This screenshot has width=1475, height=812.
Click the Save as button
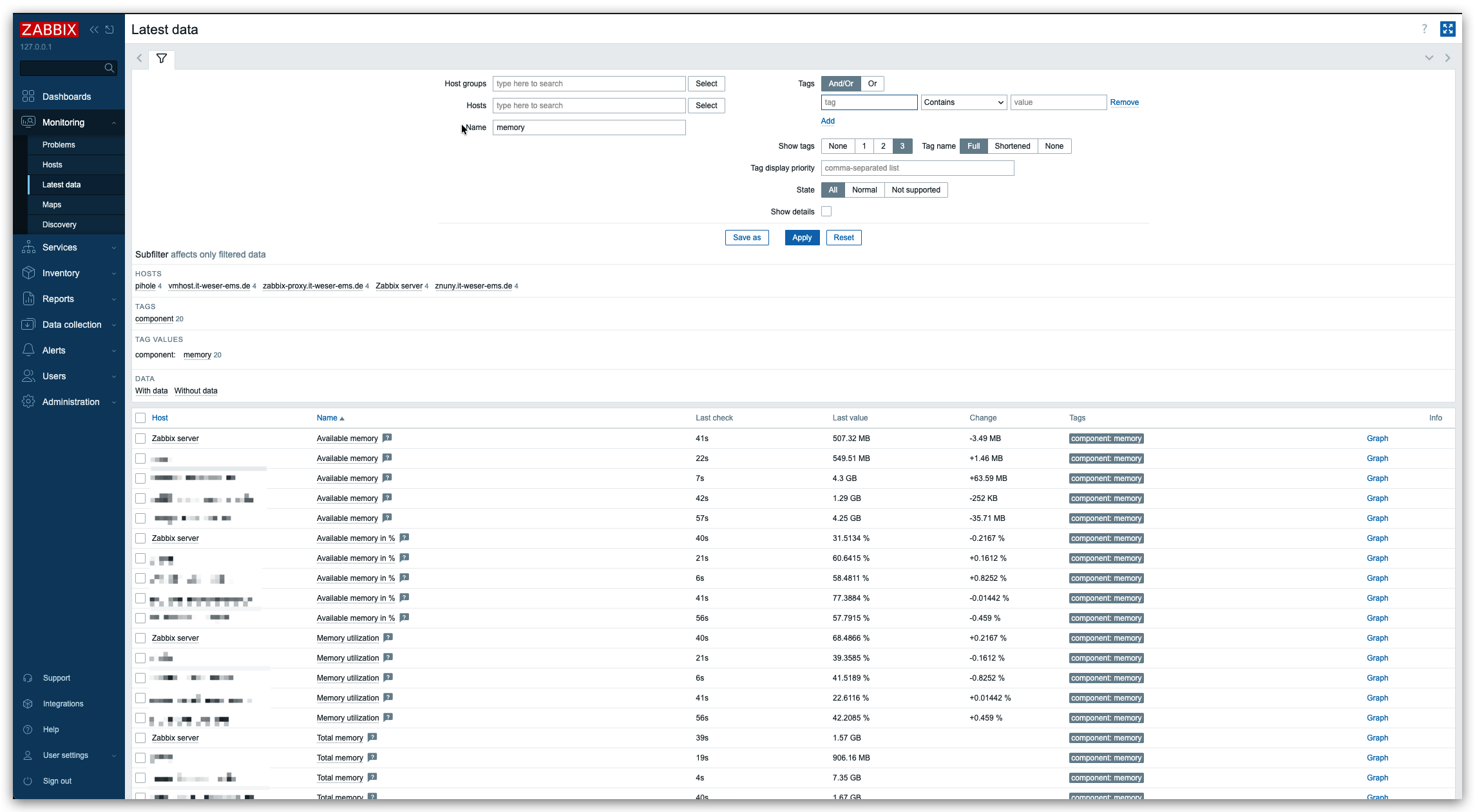click(747, 238)
